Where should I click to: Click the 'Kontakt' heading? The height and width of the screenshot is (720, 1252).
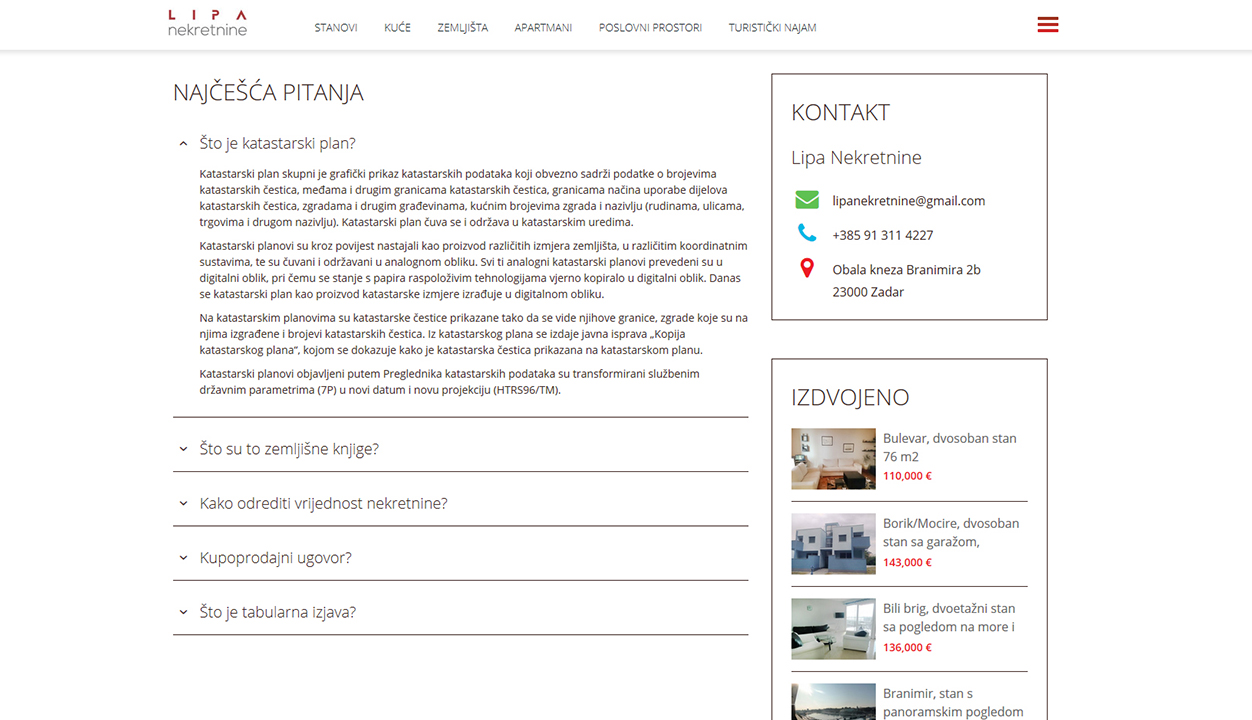coord(840,112)
